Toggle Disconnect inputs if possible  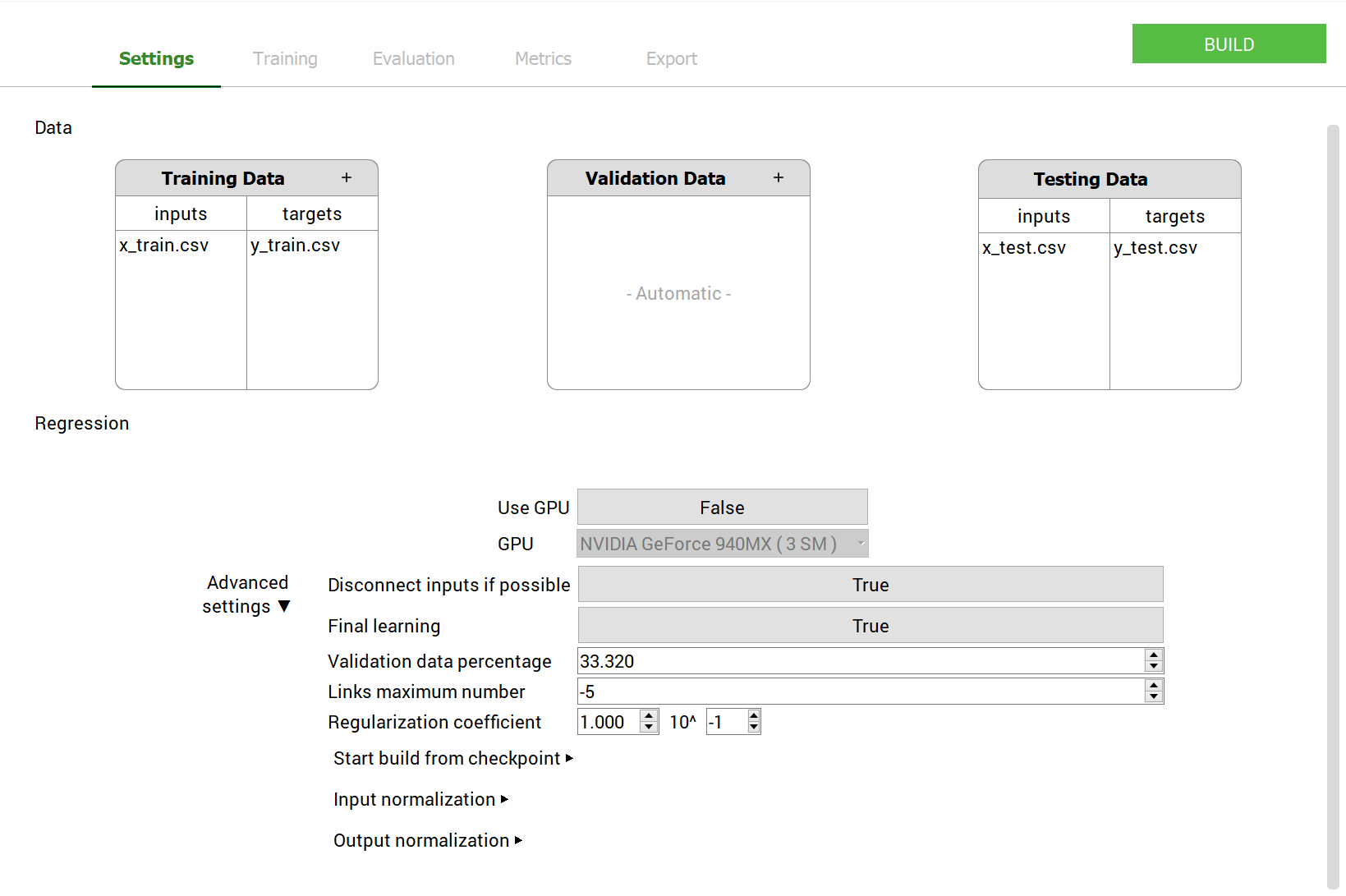[871, 585]
